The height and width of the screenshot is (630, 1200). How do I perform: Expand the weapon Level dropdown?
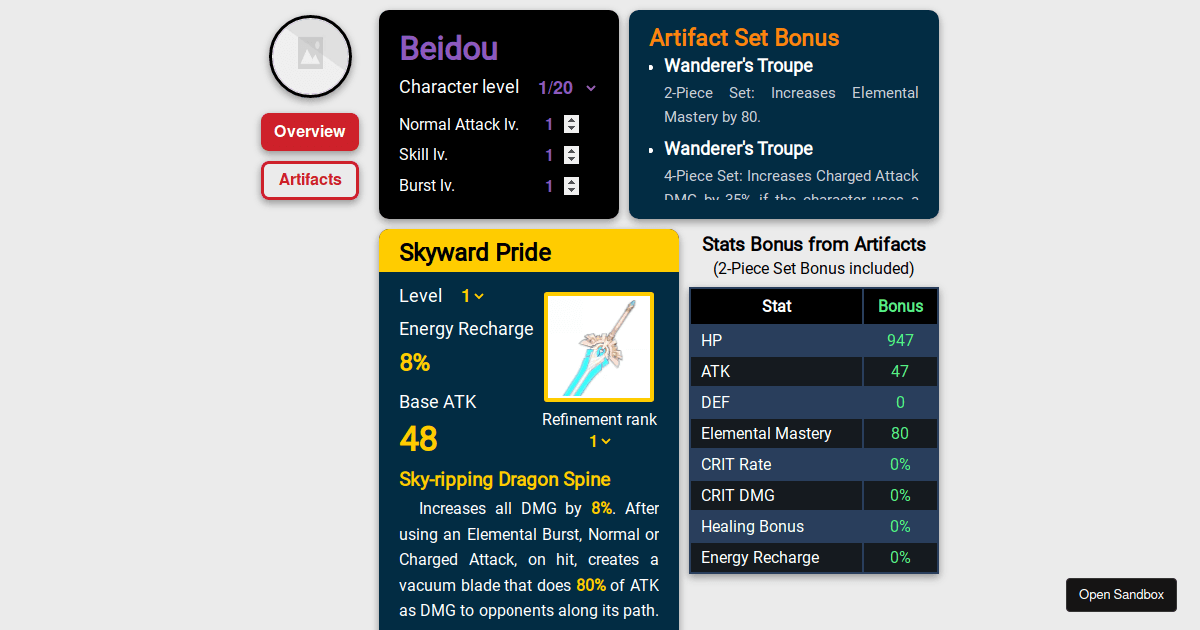tap(472, 296)
